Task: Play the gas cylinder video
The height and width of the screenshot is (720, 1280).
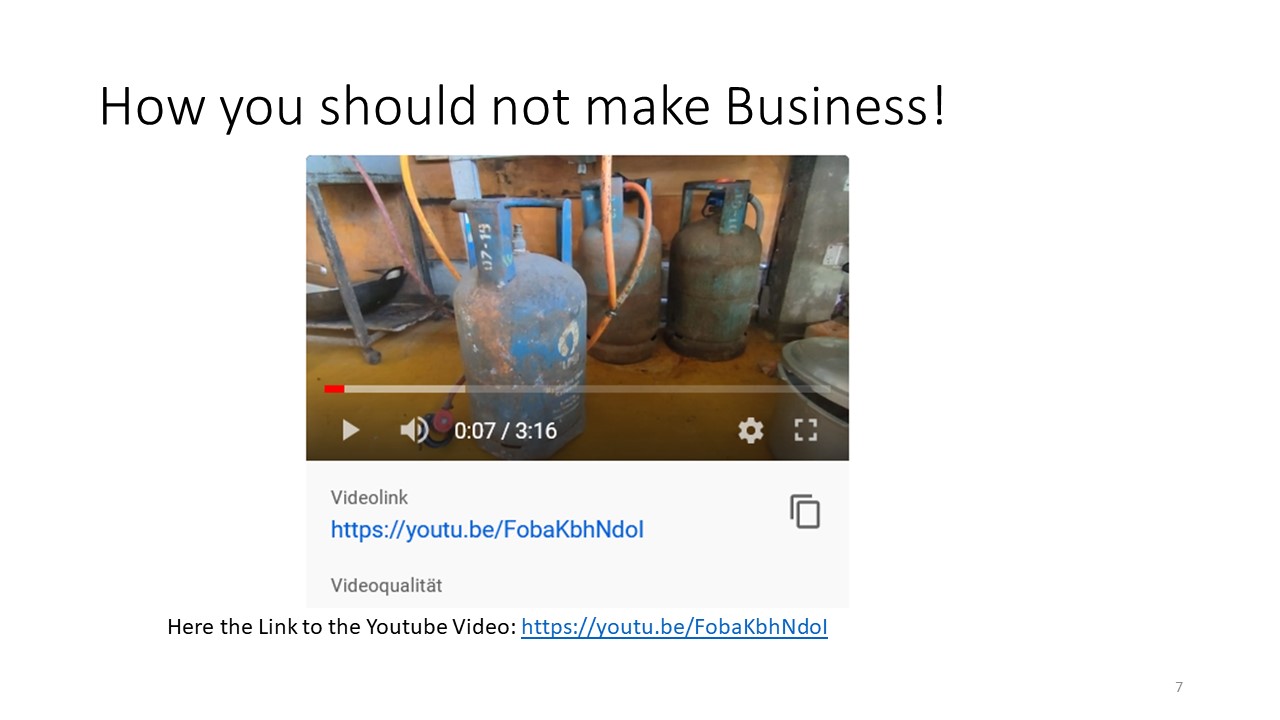Action: pyautogui.click(x=350, y=430)
